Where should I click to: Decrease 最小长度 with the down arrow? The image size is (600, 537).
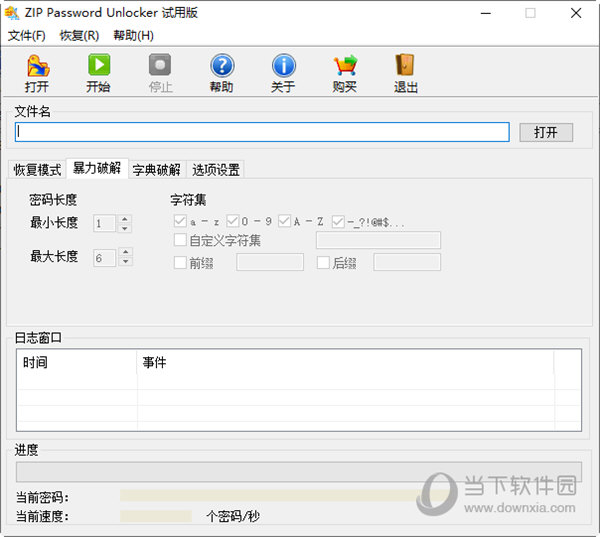tap(125, 228)
